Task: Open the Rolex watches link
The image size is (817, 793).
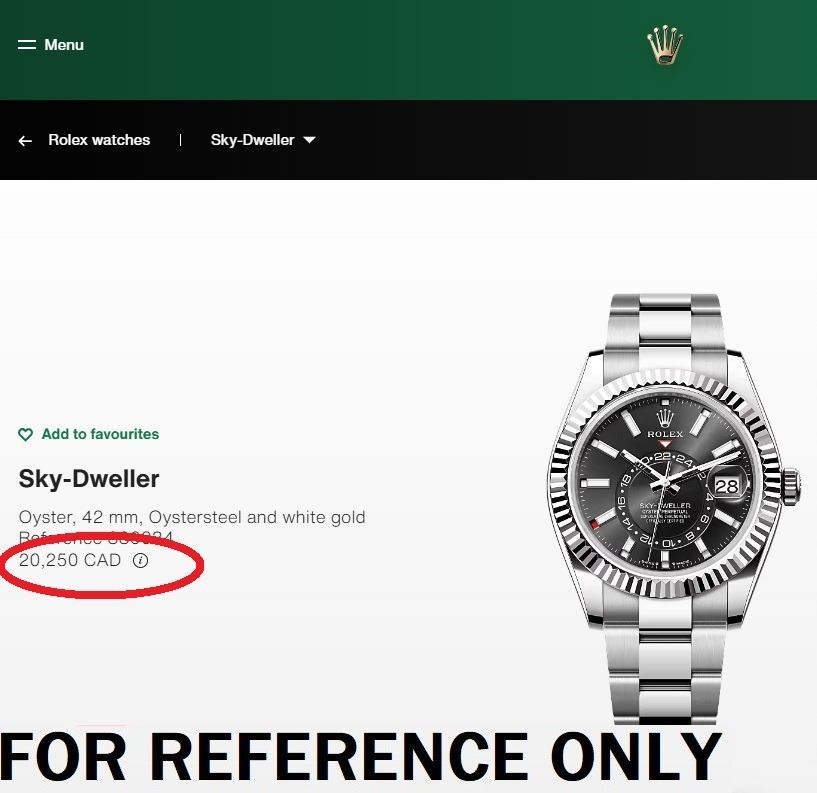Action: coord(99,140)
